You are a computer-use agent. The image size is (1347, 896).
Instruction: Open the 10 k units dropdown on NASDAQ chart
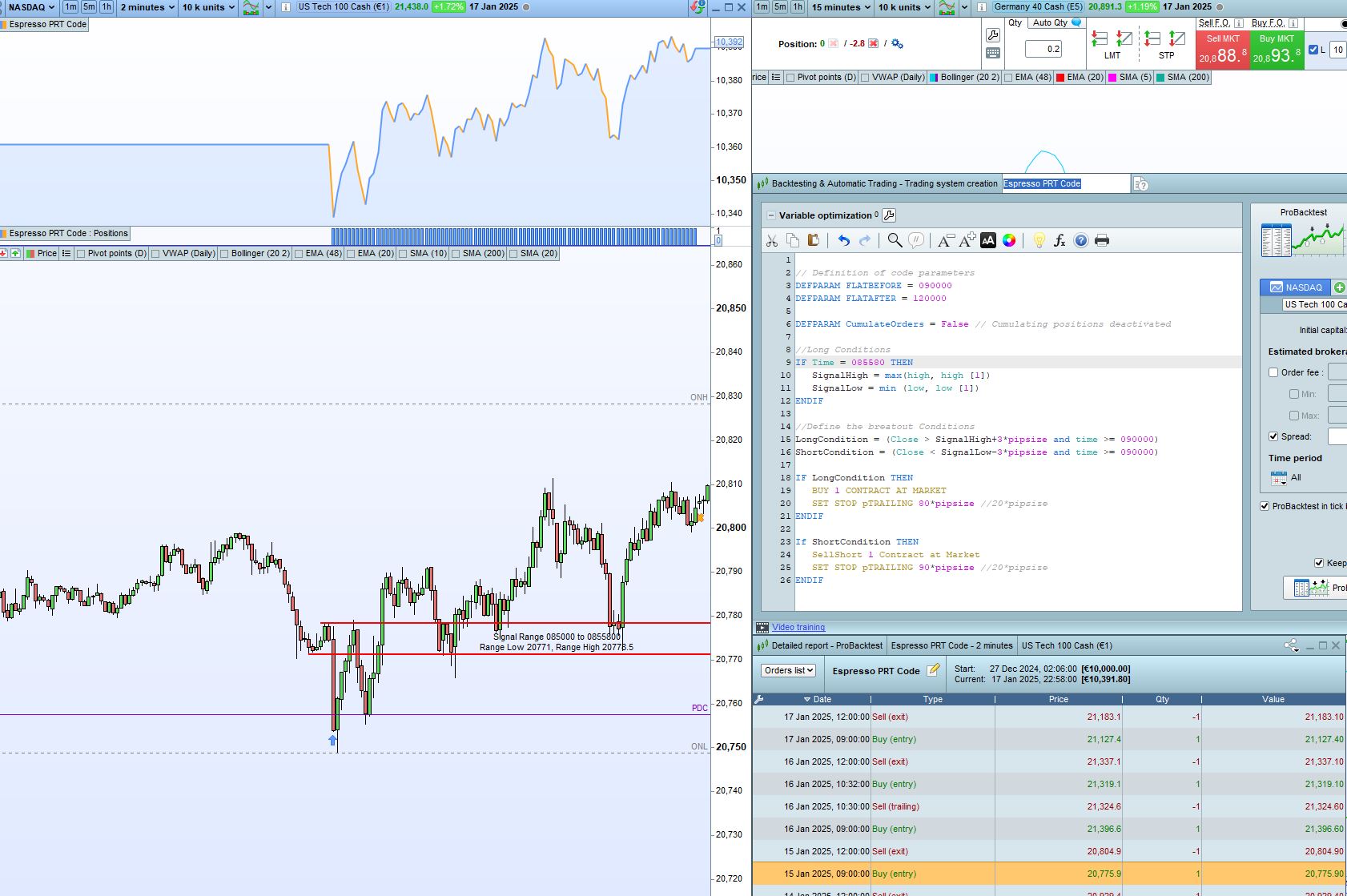click(208, 7)
